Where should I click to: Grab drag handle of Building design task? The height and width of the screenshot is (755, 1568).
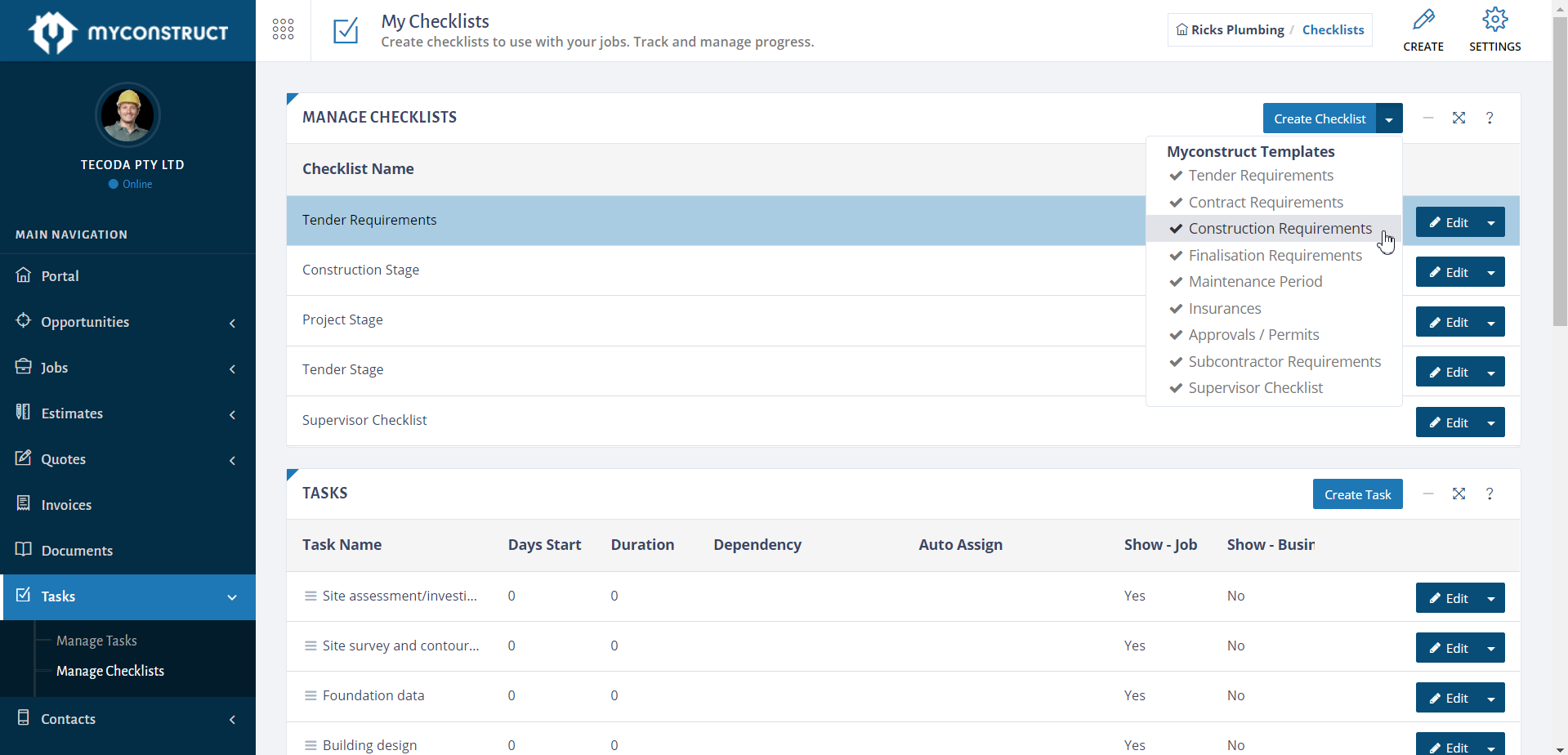[x=310, y=745]
